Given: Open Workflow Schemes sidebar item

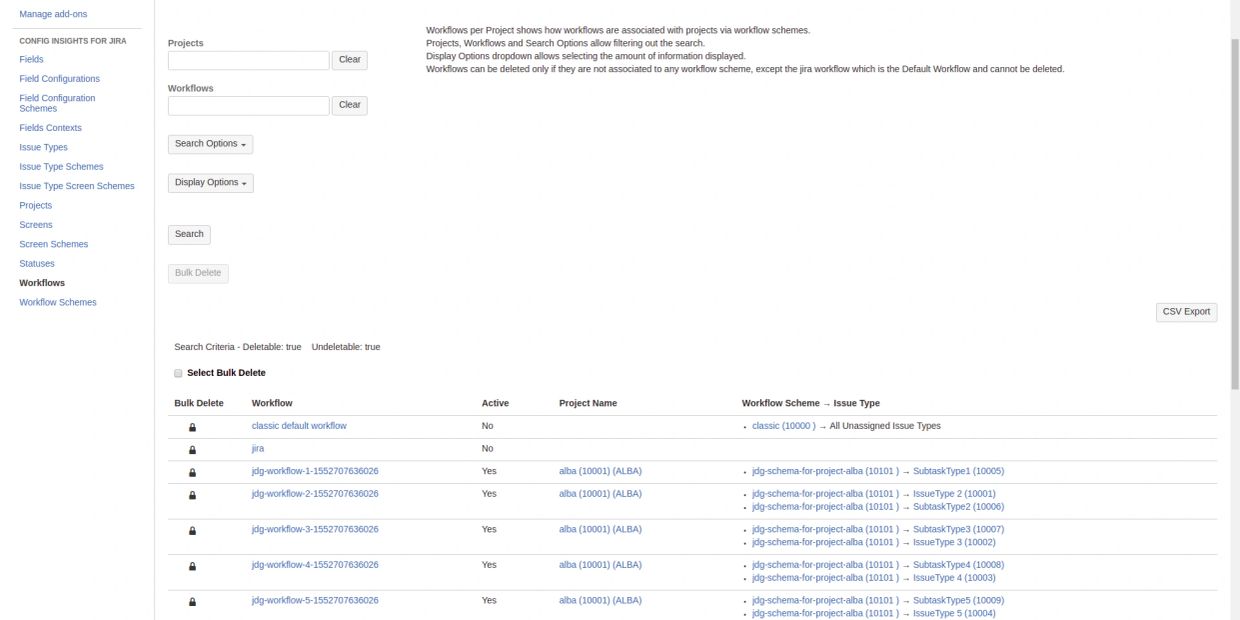Looking at the screenshot, I should 58,302.
